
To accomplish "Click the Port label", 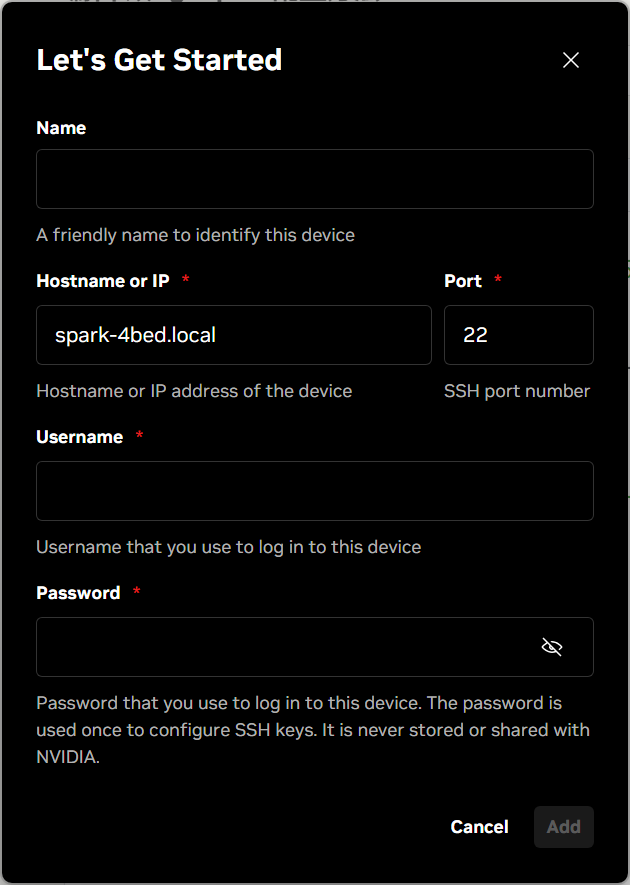I will click(463, 281).
